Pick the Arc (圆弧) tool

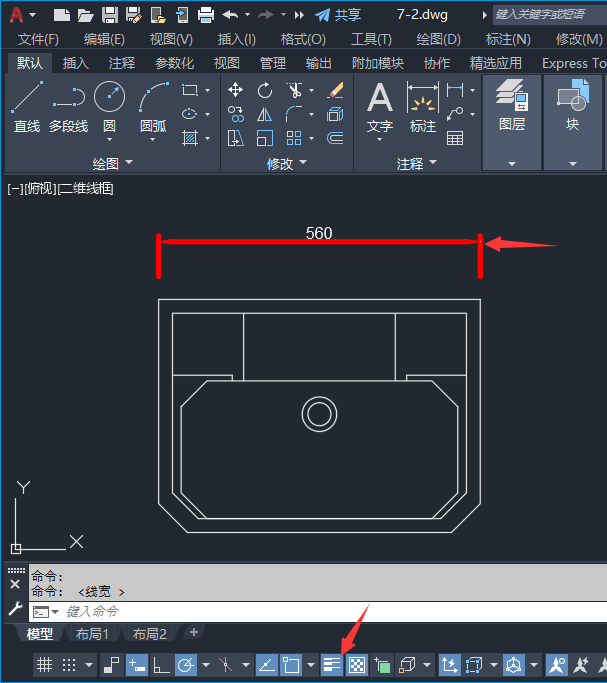coord(153,106)
